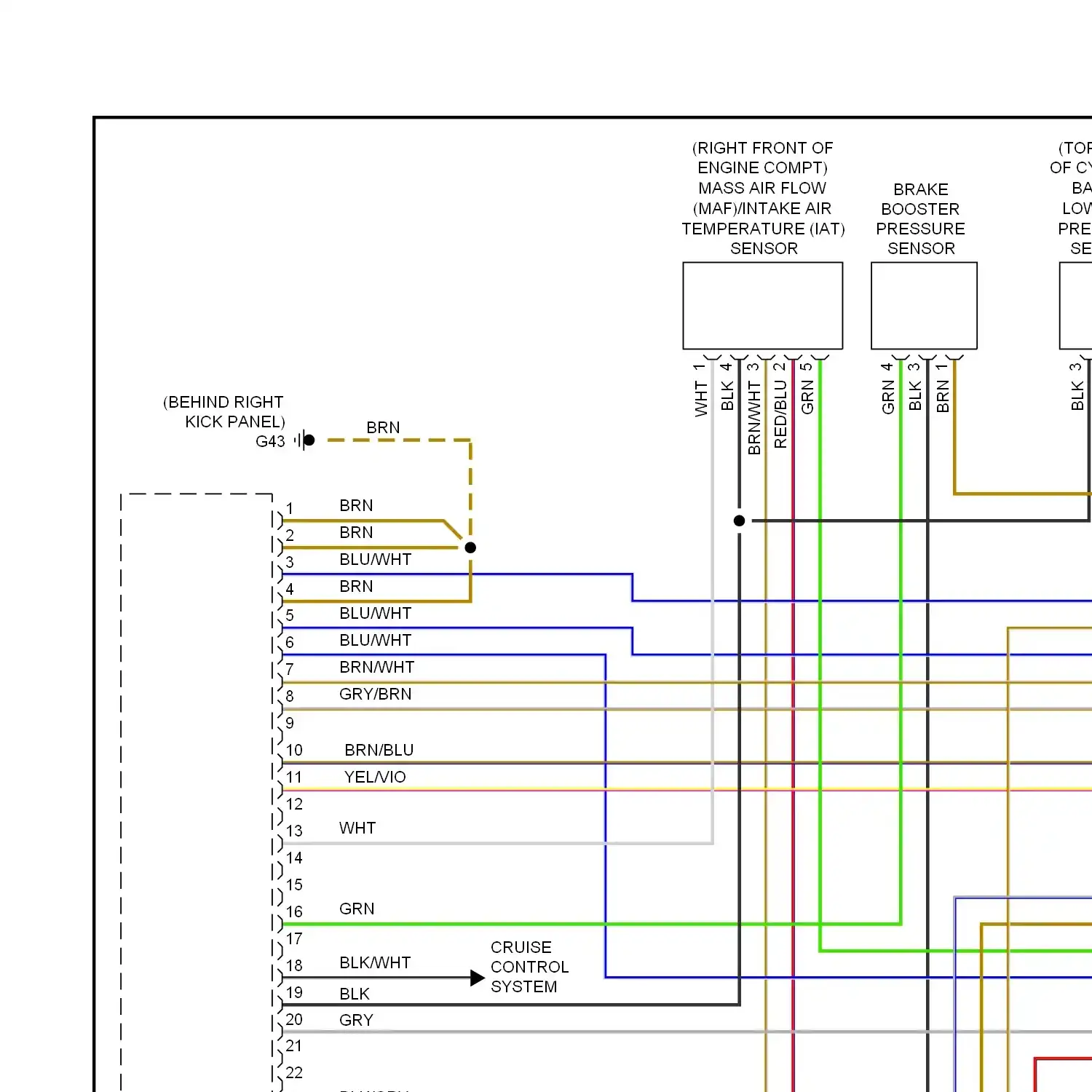
Task: Click GRN 5 label under MAF sensor
Action: (807, 389)
